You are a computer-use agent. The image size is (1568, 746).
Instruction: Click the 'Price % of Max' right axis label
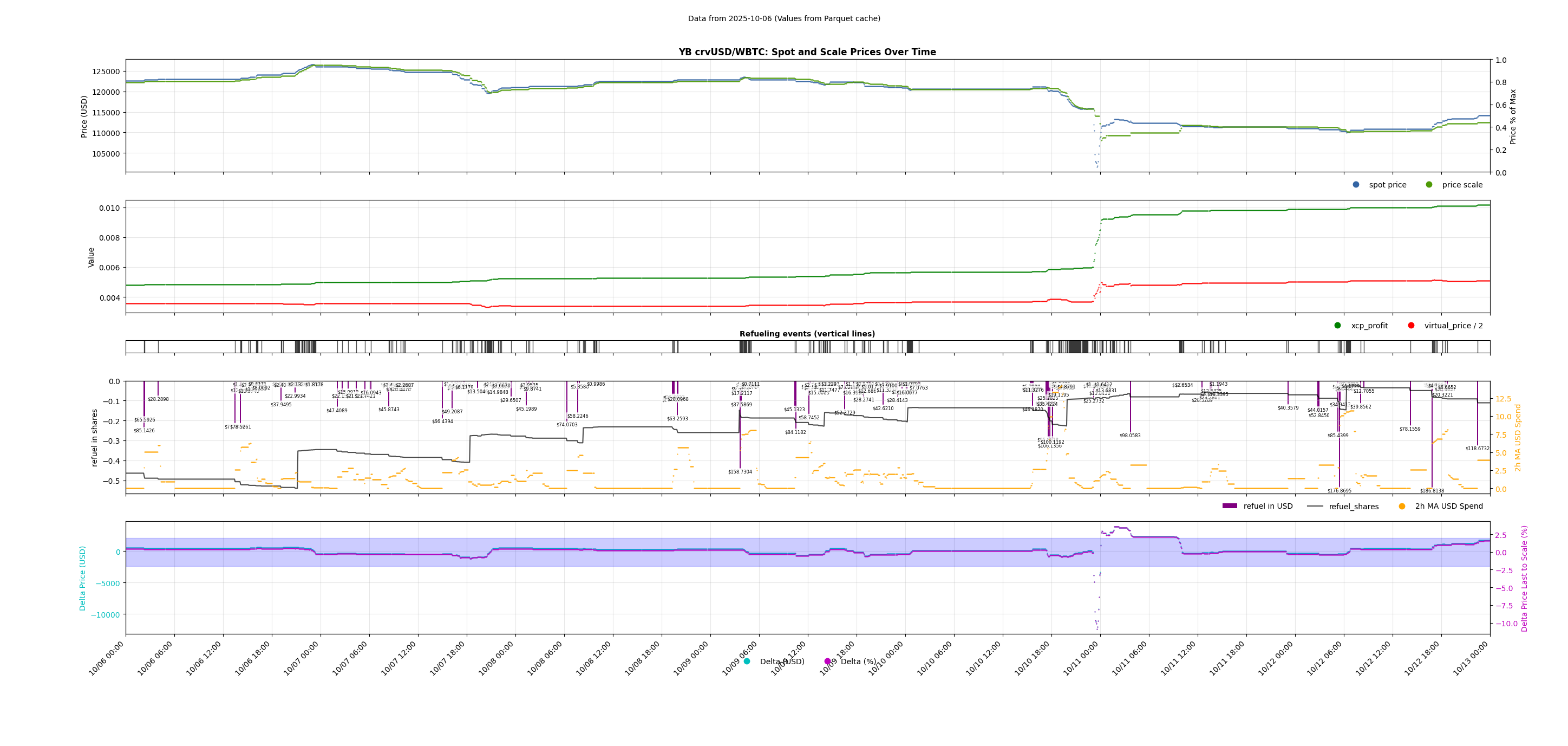click(x=1513, y=116)
